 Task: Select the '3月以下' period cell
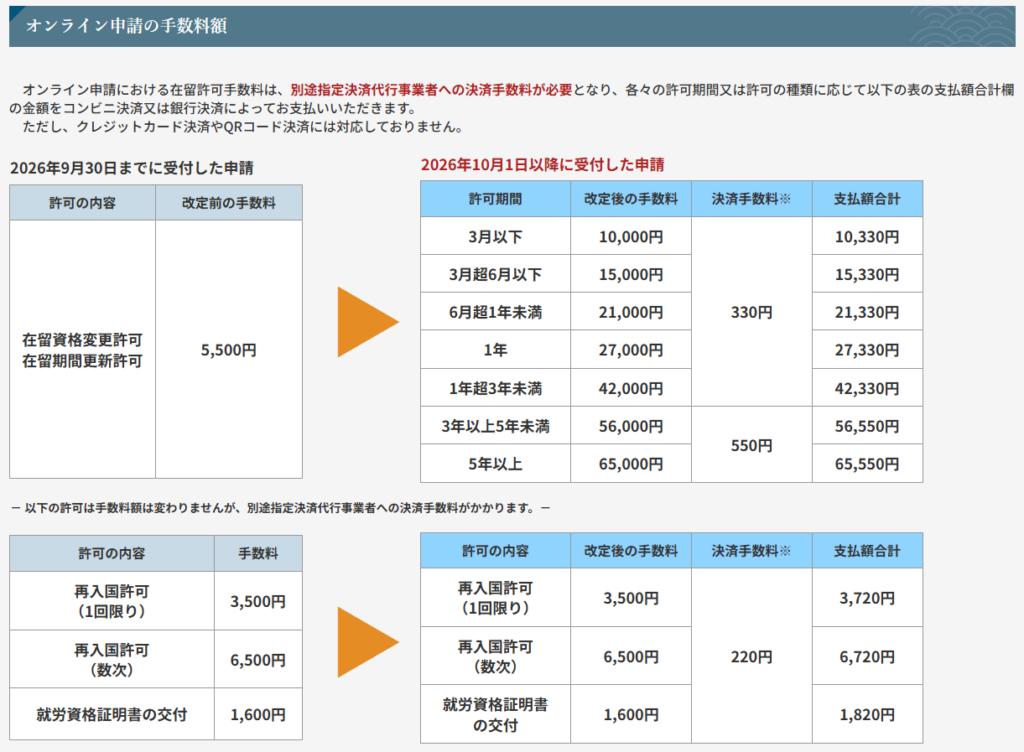tap(495, 236)
